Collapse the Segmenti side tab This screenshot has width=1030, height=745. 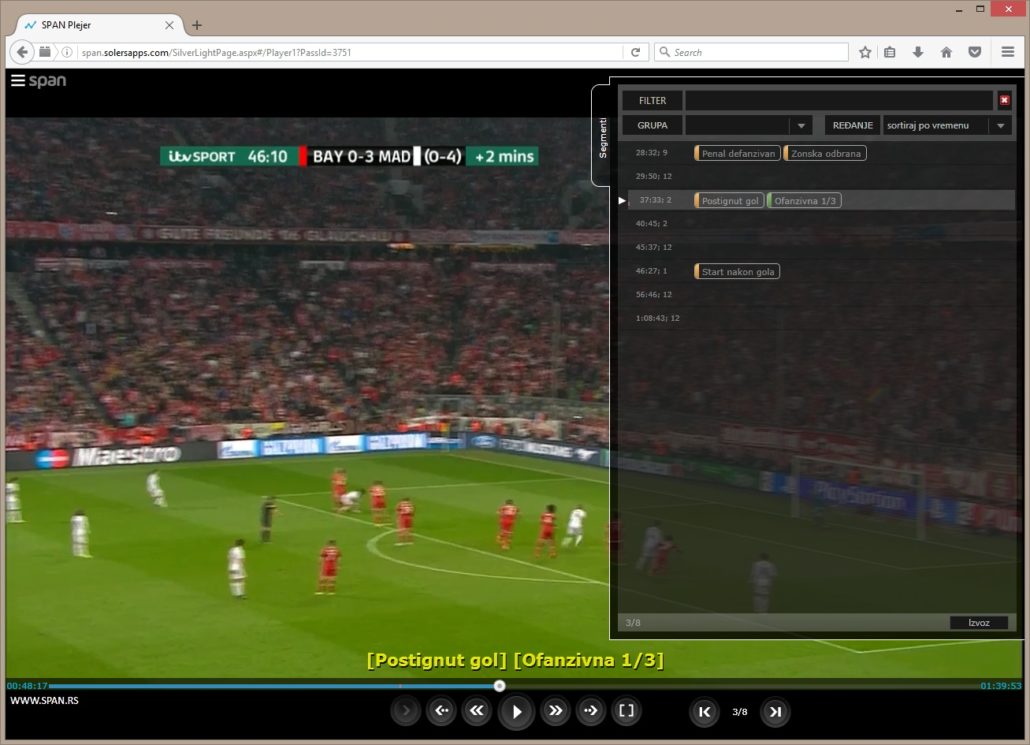click(x=602, y=137)
